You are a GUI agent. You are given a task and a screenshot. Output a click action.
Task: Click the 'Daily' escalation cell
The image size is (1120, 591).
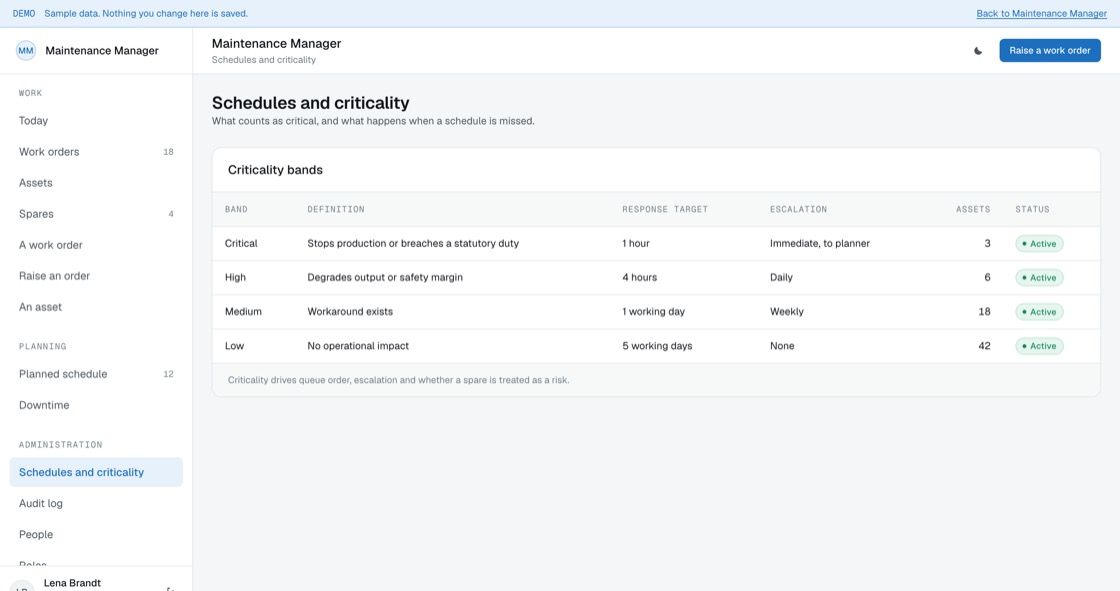pos(781,277)
